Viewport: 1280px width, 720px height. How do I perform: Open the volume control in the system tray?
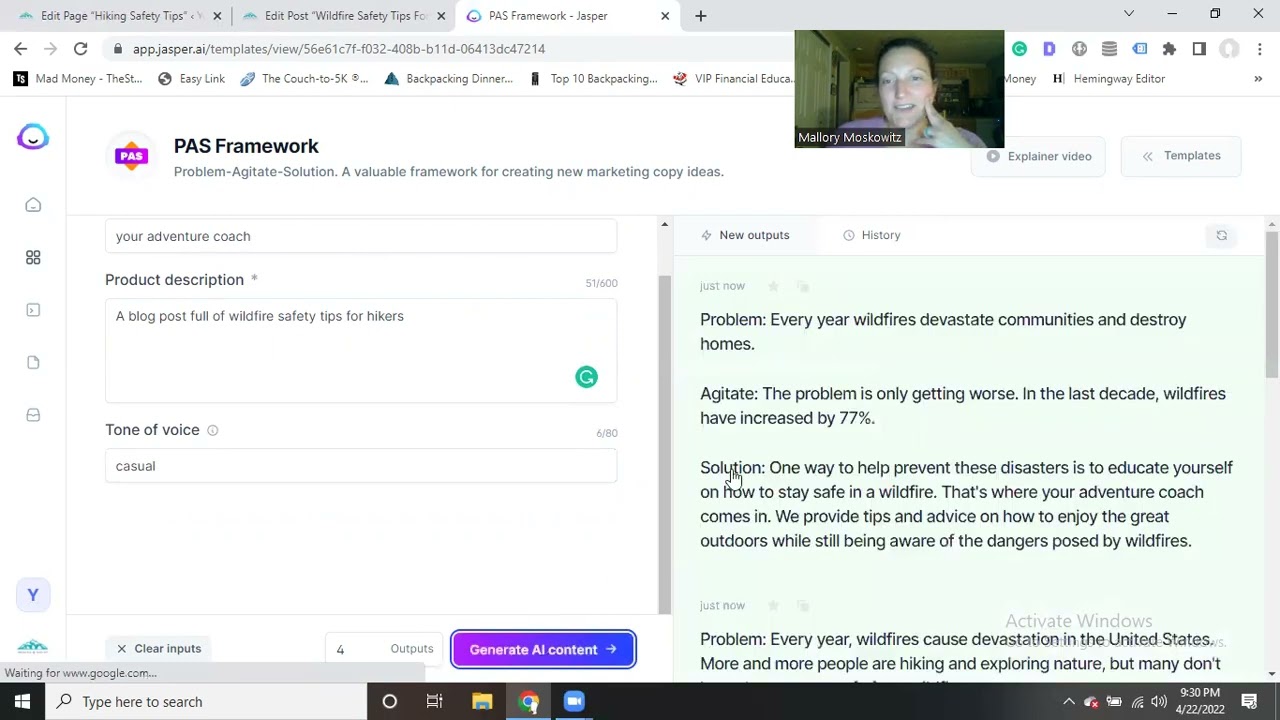pos(1159,702)
